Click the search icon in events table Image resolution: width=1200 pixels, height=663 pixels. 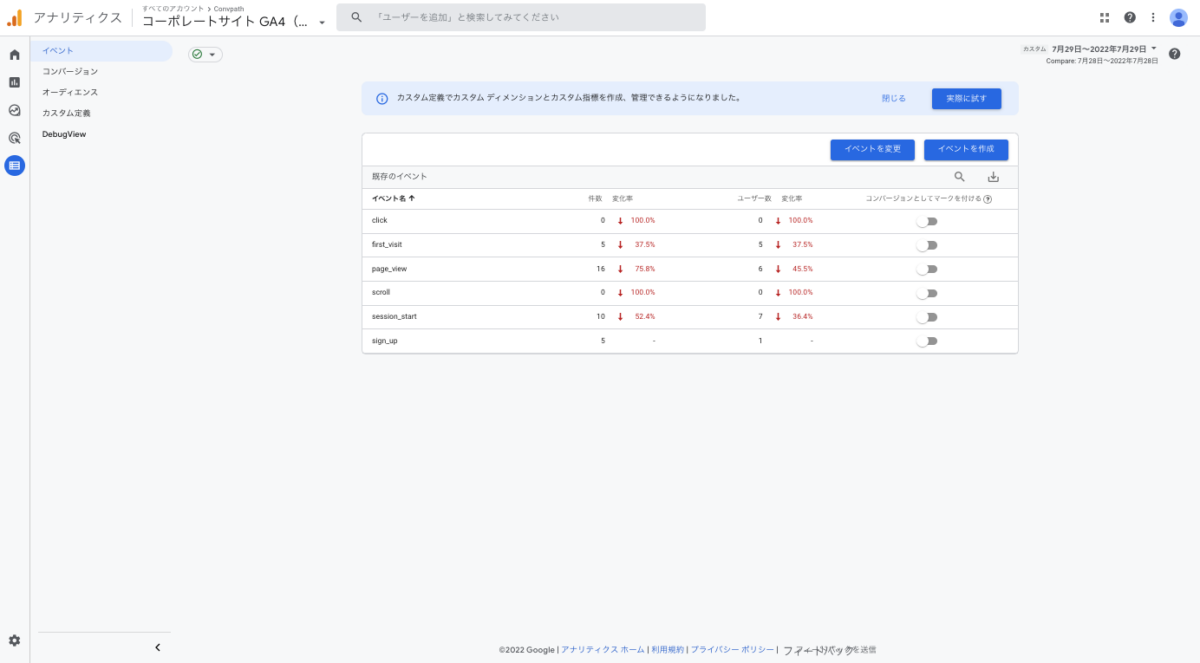(x=959, y=177)
